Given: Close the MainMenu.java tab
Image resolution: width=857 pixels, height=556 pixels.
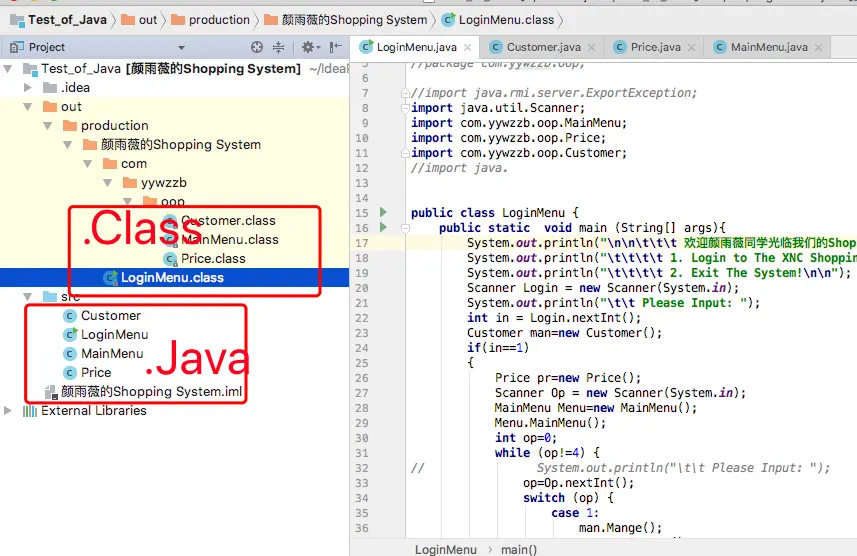Looking at the screenshot, I should point(818,48).
